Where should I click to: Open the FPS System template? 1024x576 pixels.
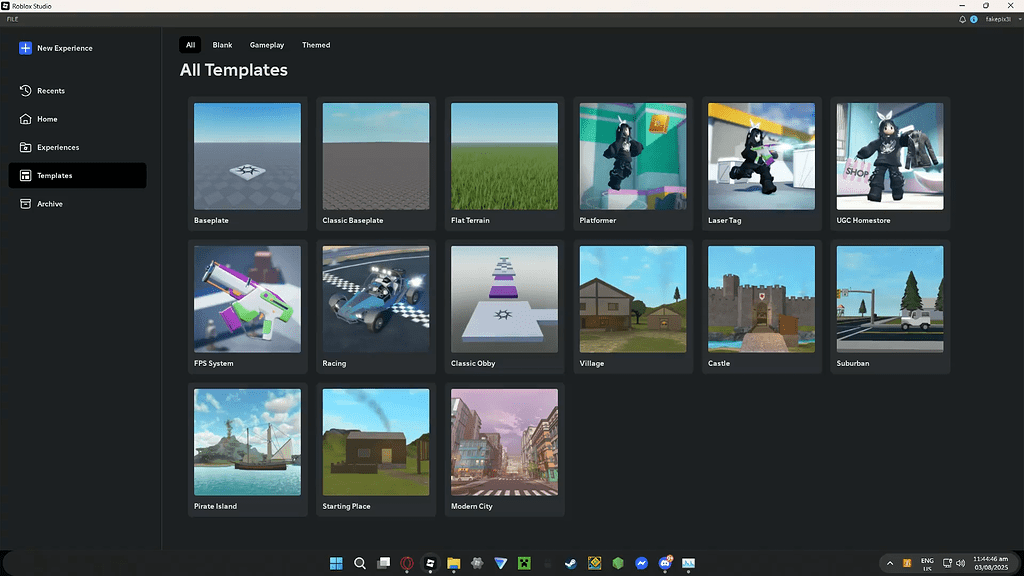[248, 306]
